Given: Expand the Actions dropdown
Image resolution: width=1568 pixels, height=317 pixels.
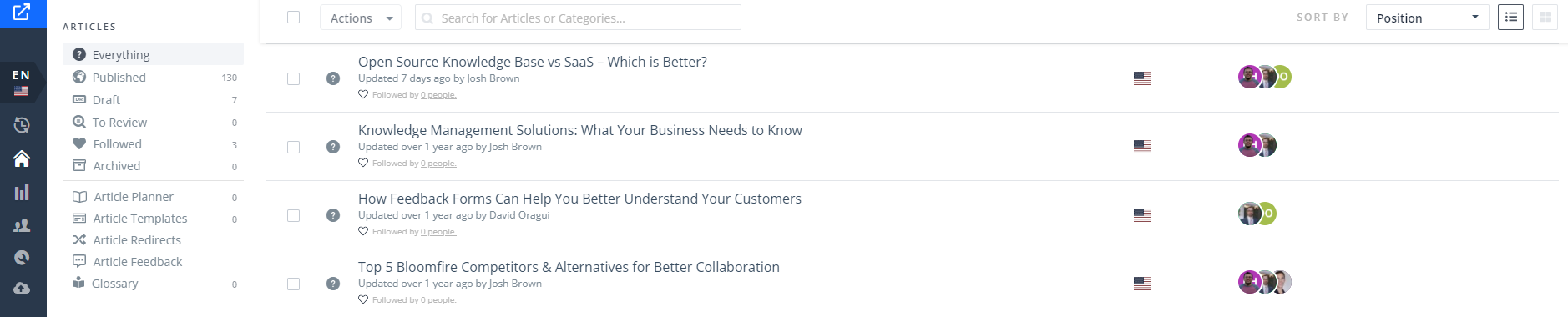Looking at the screenshot, I should [x=361, y=18].
